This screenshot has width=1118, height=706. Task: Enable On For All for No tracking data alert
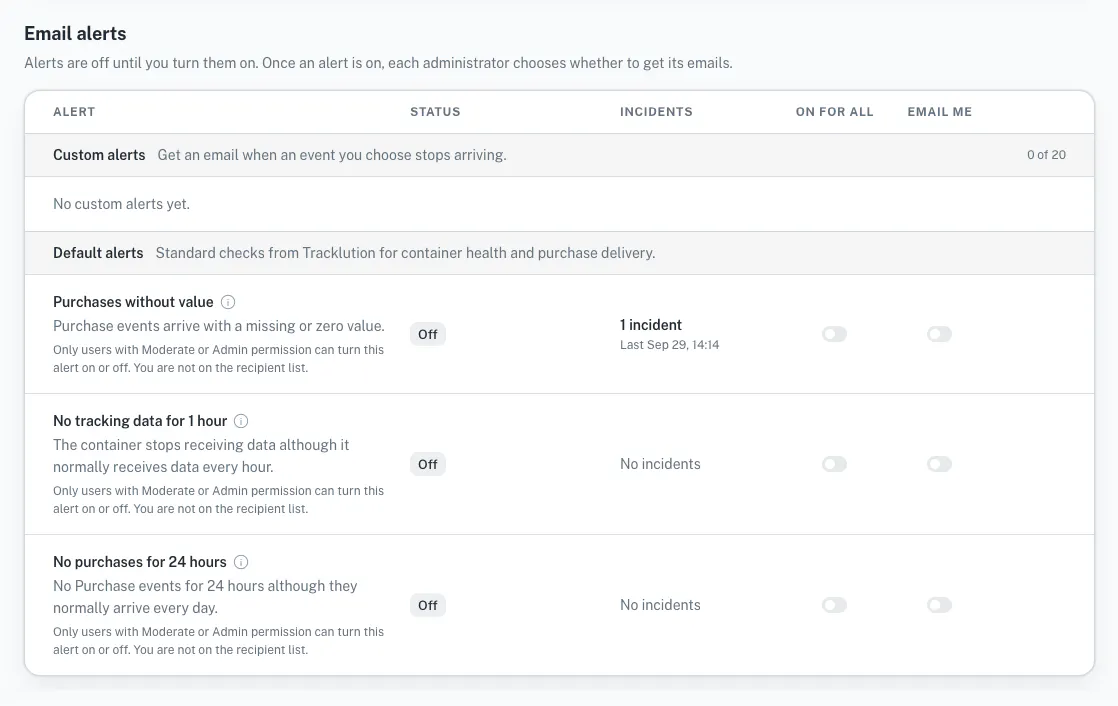coord(834,464)
